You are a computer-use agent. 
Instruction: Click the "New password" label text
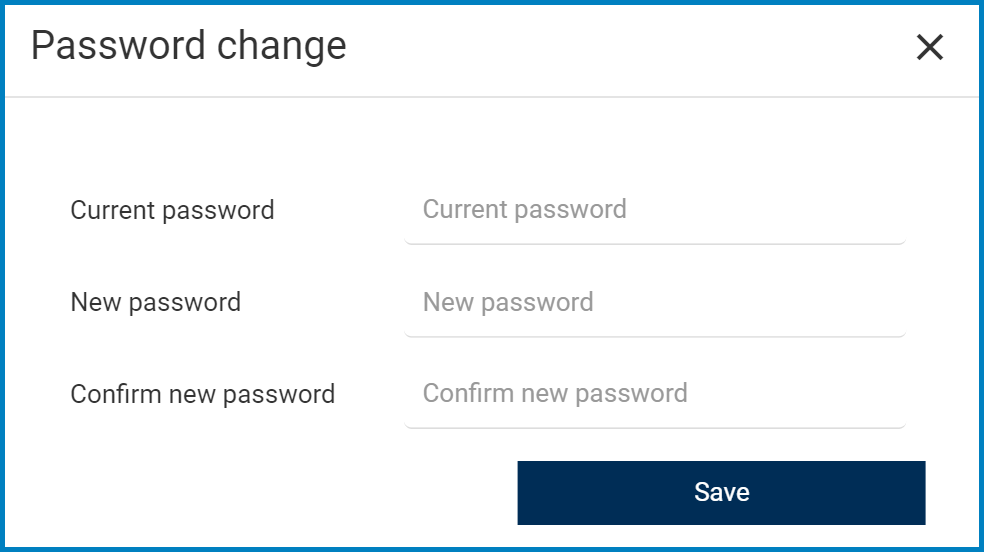pos(155,302)
